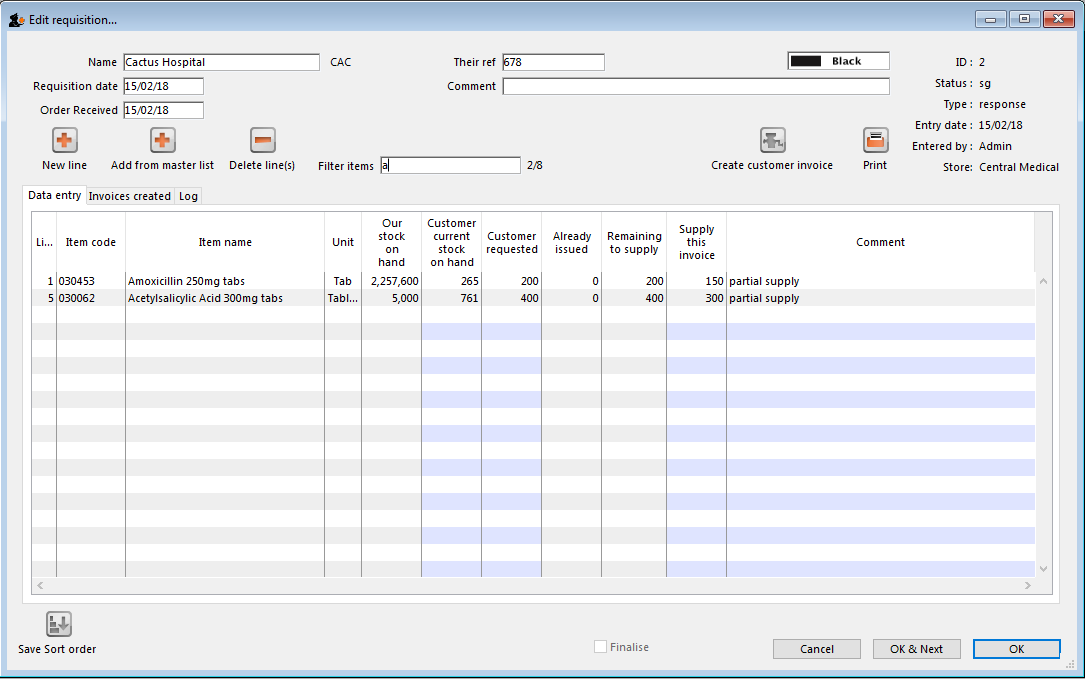The width and height of the screenshot is (1085, 679).
Task: Click Add from master list icon
Action: (x=163, y=141)
